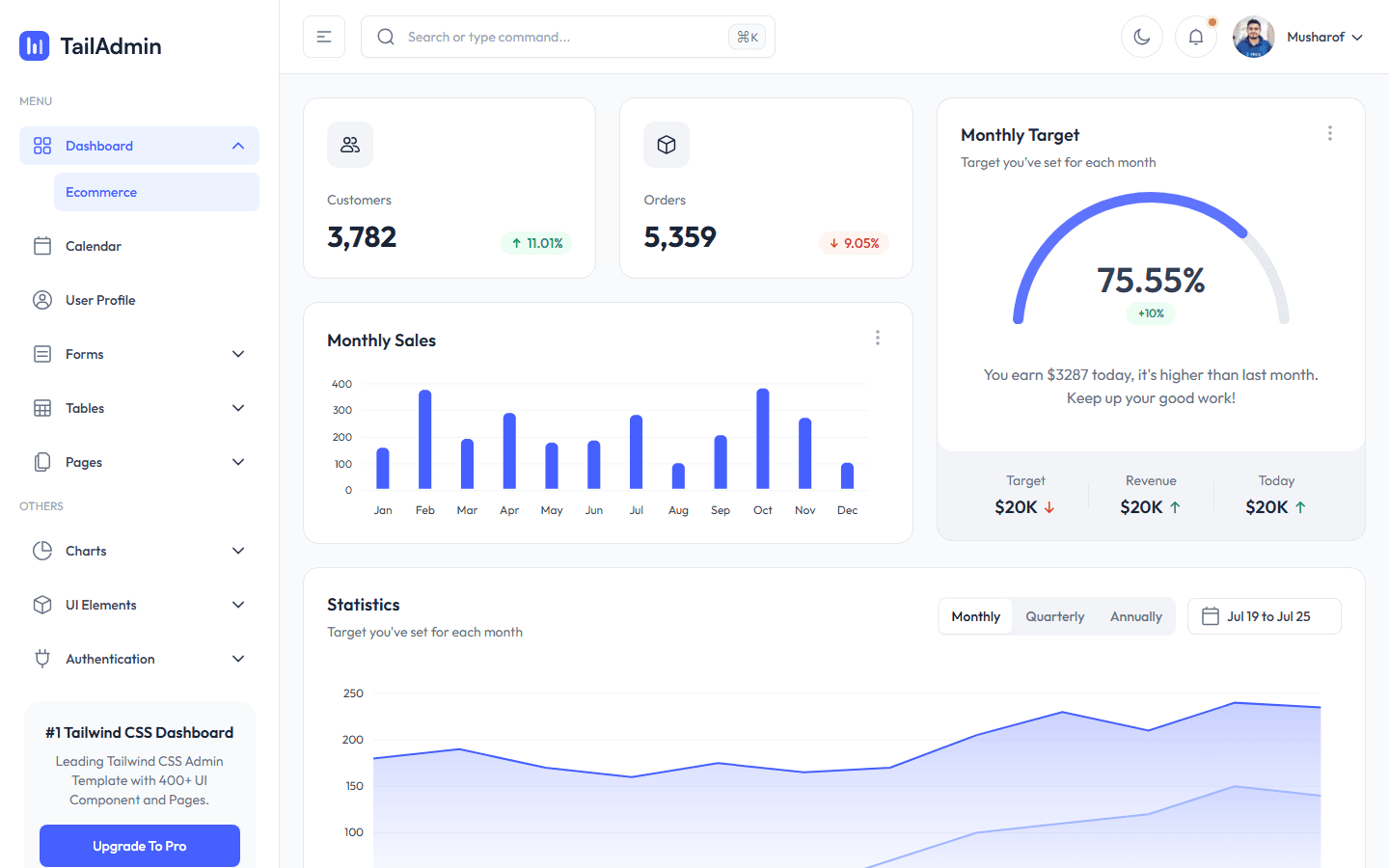Click the Dashboard grid icon in sidebar
Viewport: 1389px width, 868px height.
pyautogui.click(x=42, y=146)
